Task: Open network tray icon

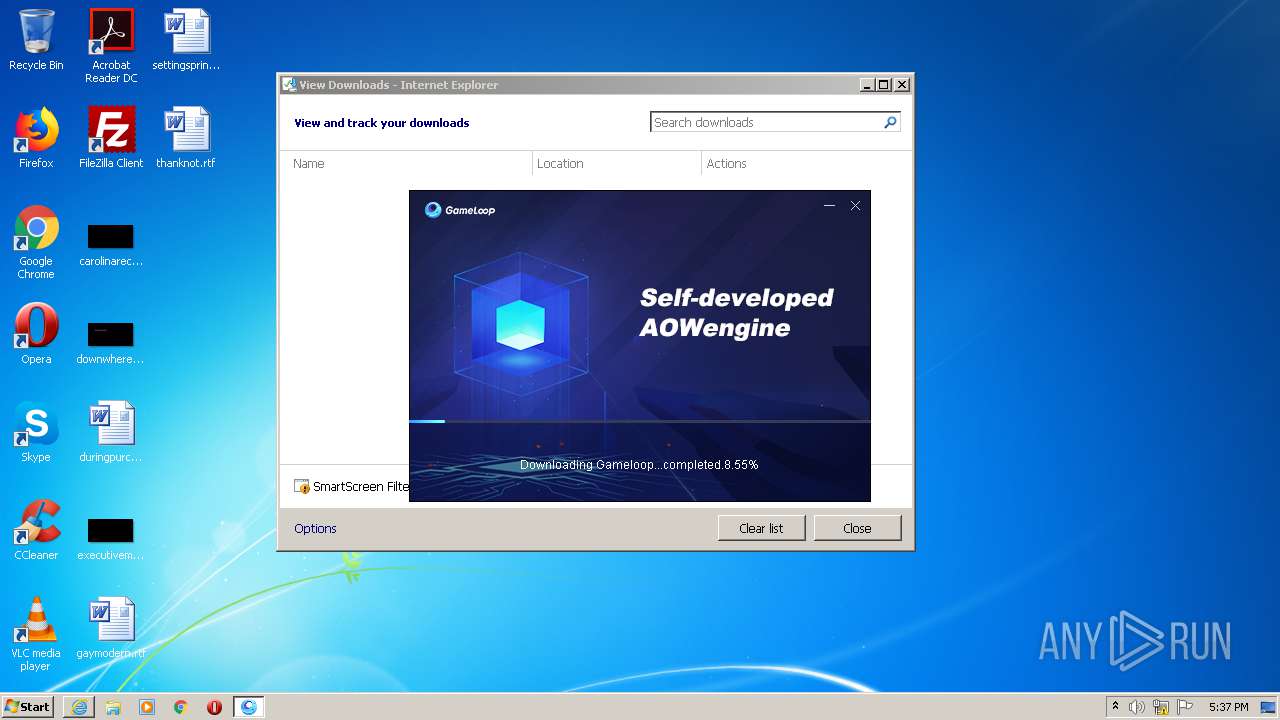Action: [x=1161, y=707]
